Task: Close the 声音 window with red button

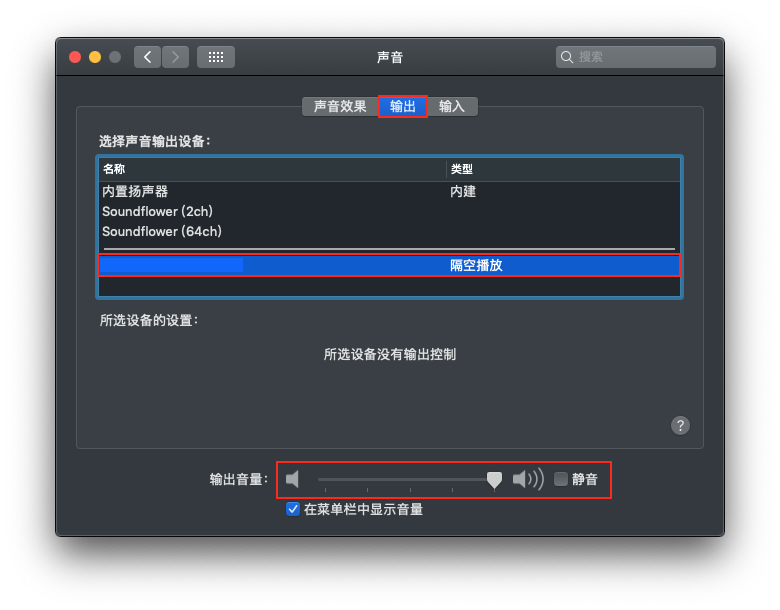Action: [75, 57]
